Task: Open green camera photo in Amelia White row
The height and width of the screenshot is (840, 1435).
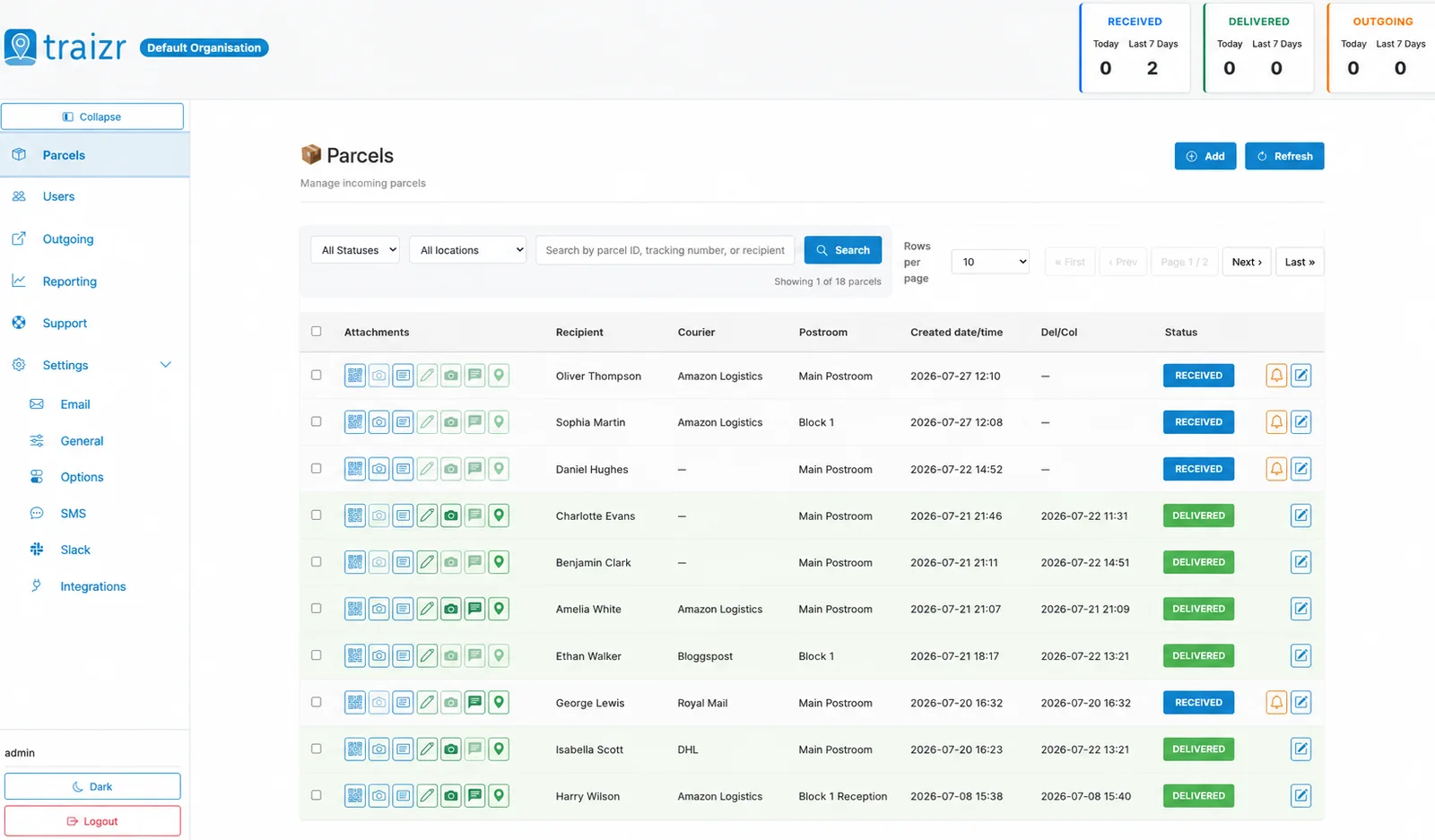Action: pyautogui.click(x=451, y=609)
